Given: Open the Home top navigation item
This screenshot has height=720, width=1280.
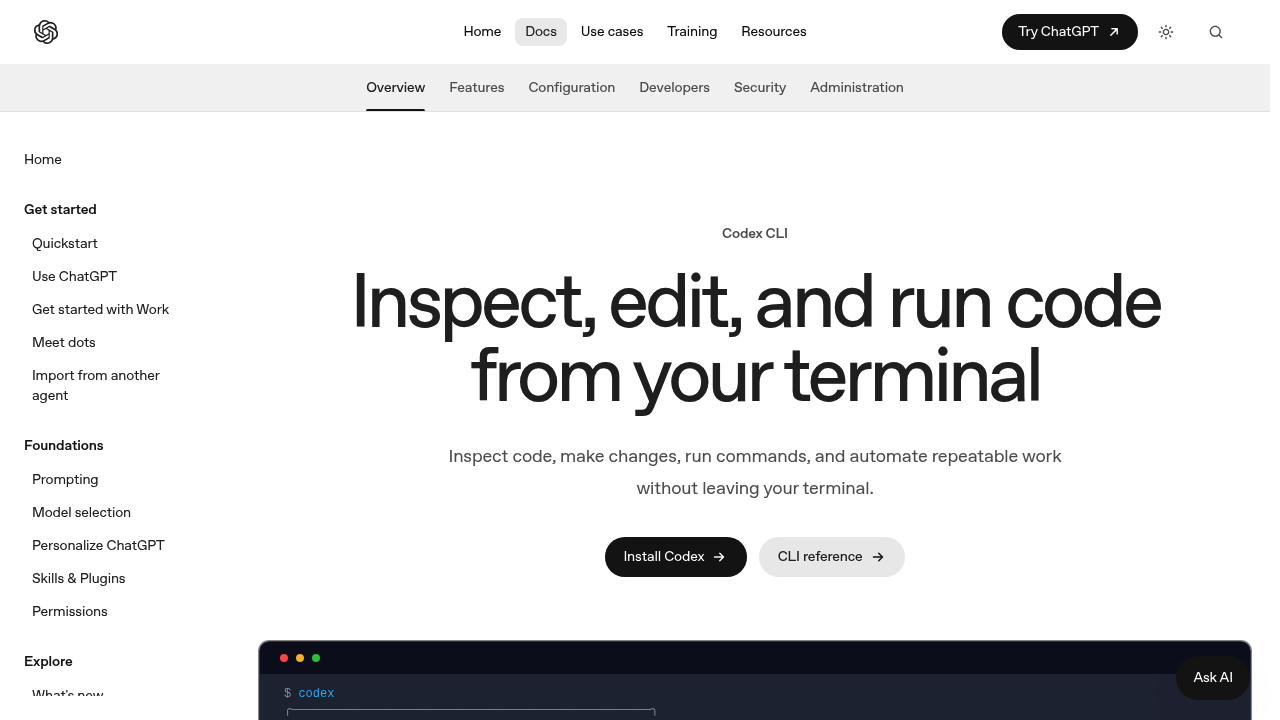Looking at the screenshot, I should click(x=482, y=32).
